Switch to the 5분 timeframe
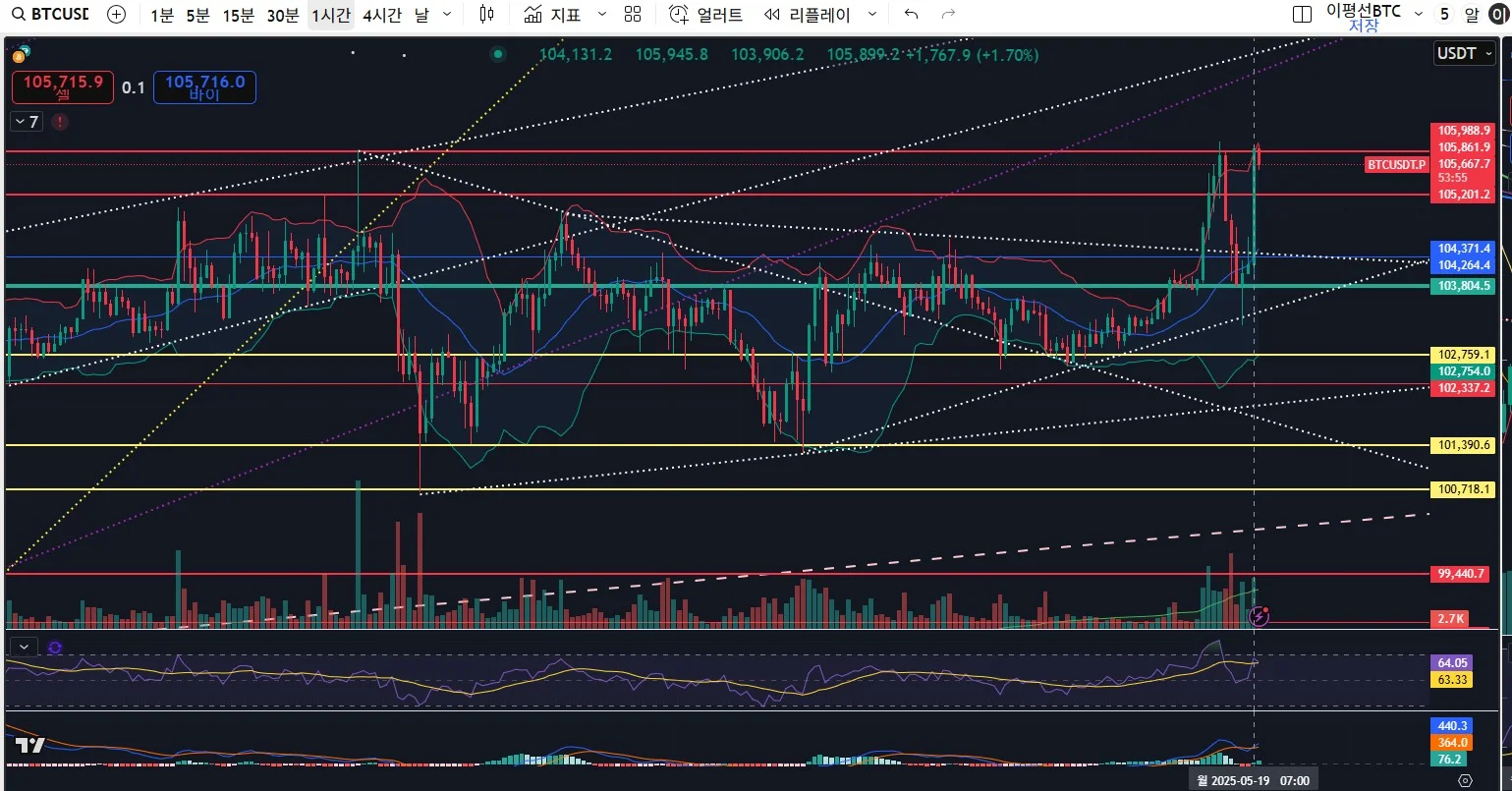 coord(197,15)
